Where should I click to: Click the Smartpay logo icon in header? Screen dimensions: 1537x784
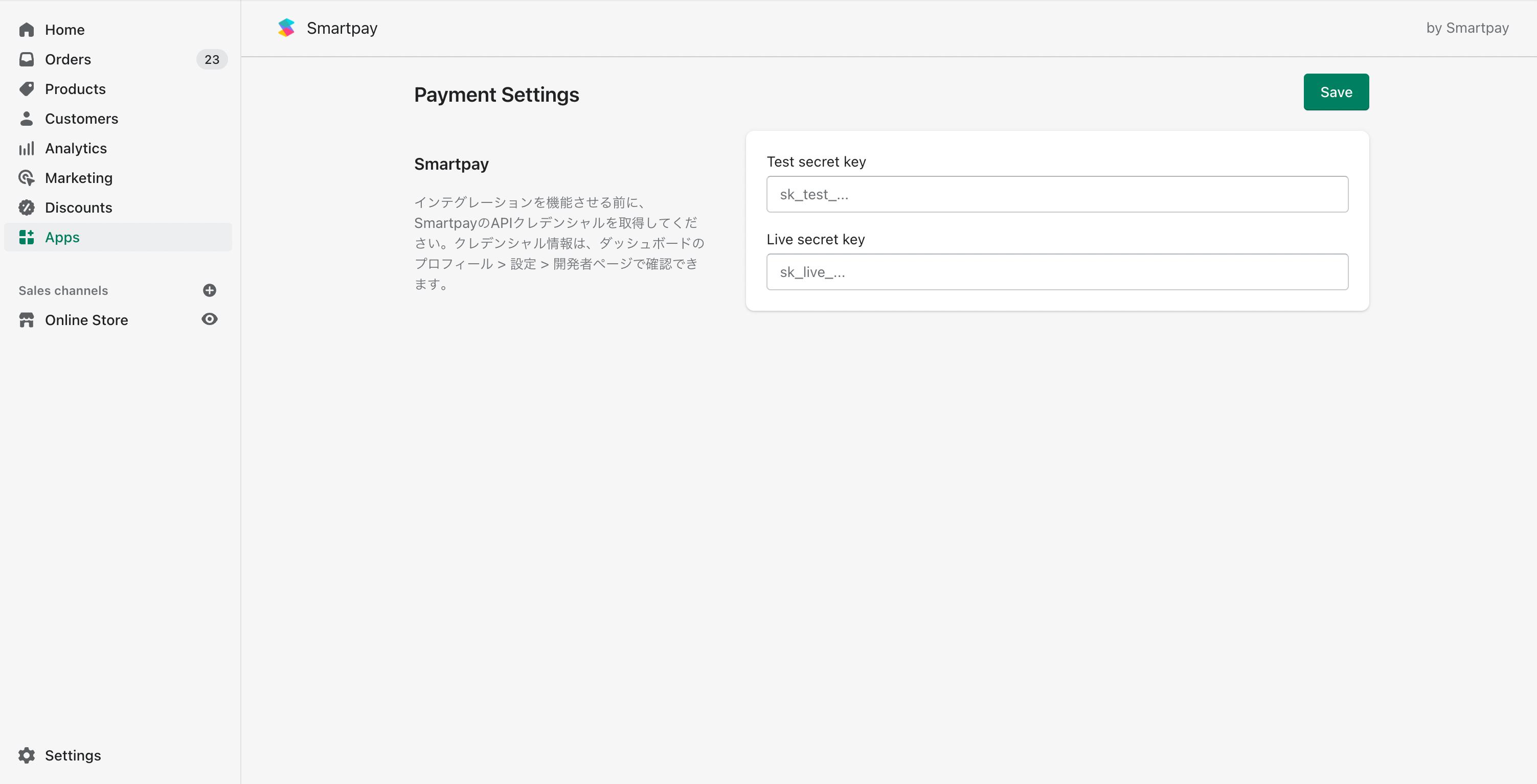tap(286, 28)
